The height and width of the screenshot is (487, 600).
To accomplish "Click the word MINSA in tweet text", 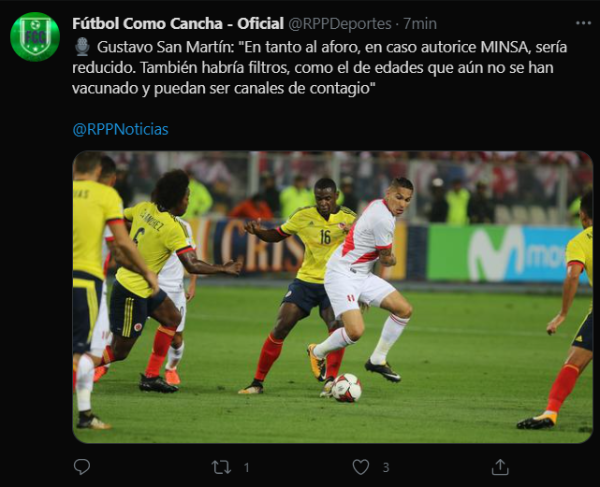I will pyautogui.click(x=505, y=47).
